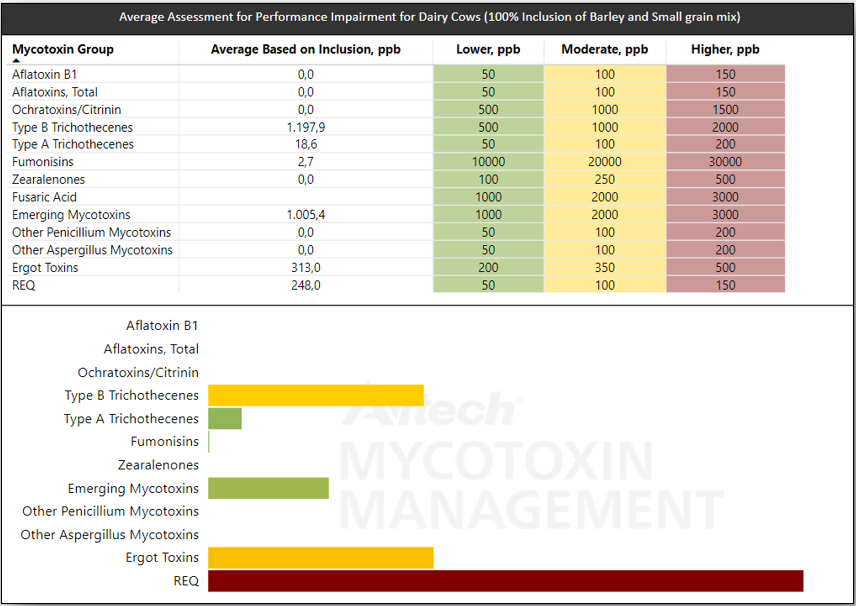Select the Aflatoxin B1 lower value 50

(x=488, y=74)
